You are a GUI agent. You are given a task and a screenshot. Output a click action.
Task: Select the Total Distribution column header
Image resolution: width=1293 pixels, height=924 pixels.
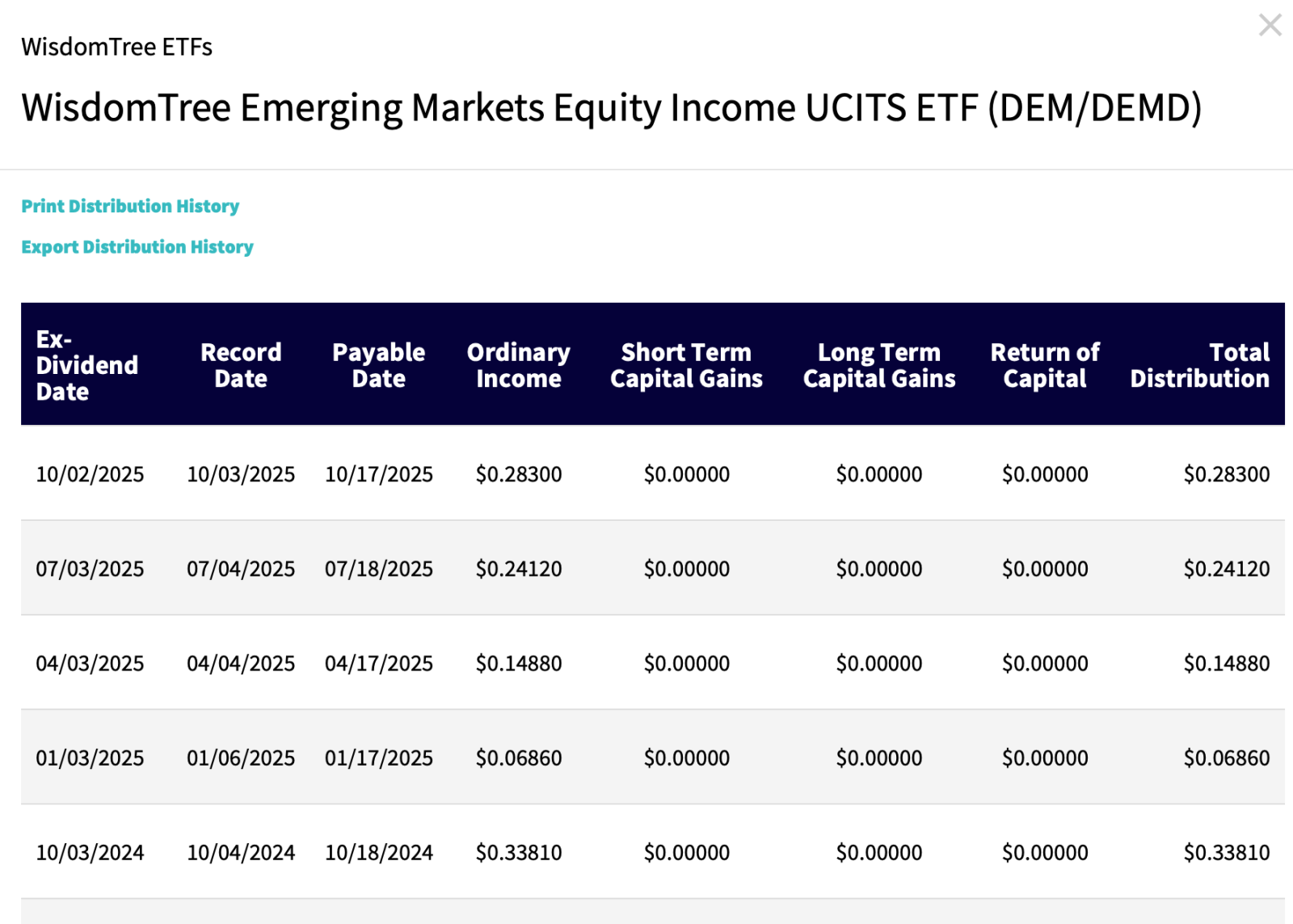(1199, 365)
